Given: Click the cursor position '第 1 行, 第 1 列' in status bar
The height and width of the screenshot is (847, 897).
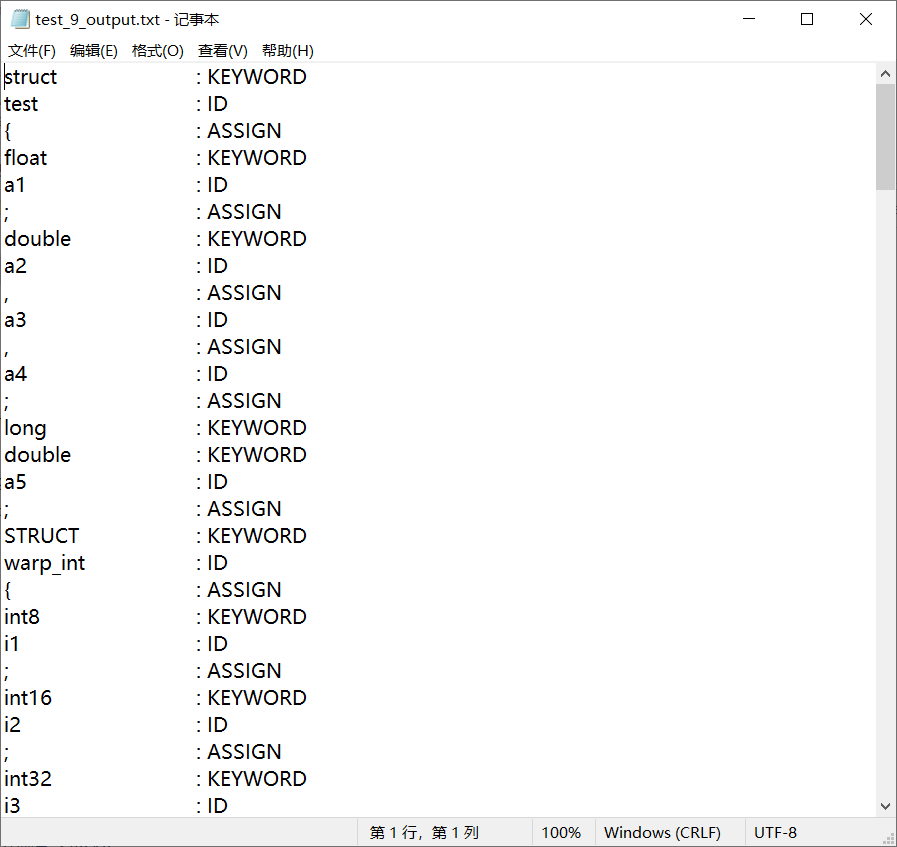Looking at the screenshot, I should point(424,833).
